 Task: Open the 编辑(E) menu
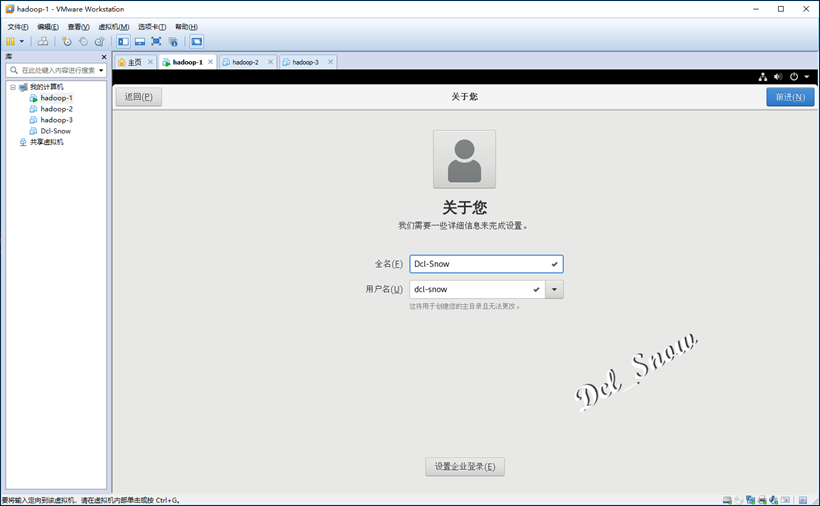click(48, 27)
